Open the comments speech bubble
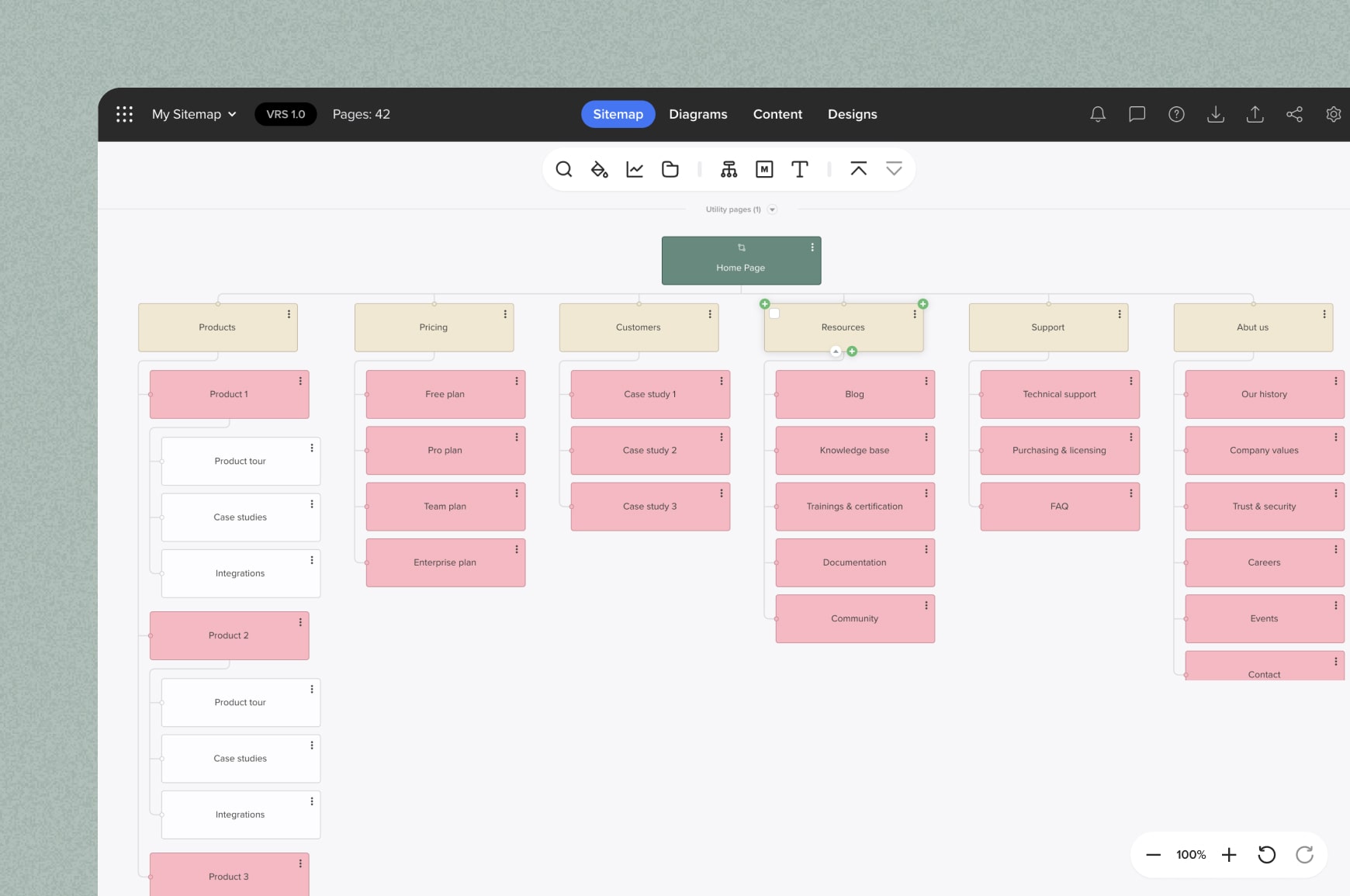 (1137, 115)
